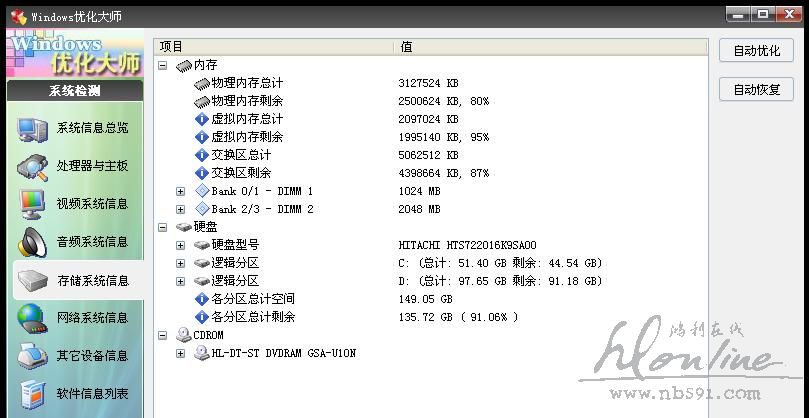Collapse the CDROM tree node

click(x=163, y=335)
